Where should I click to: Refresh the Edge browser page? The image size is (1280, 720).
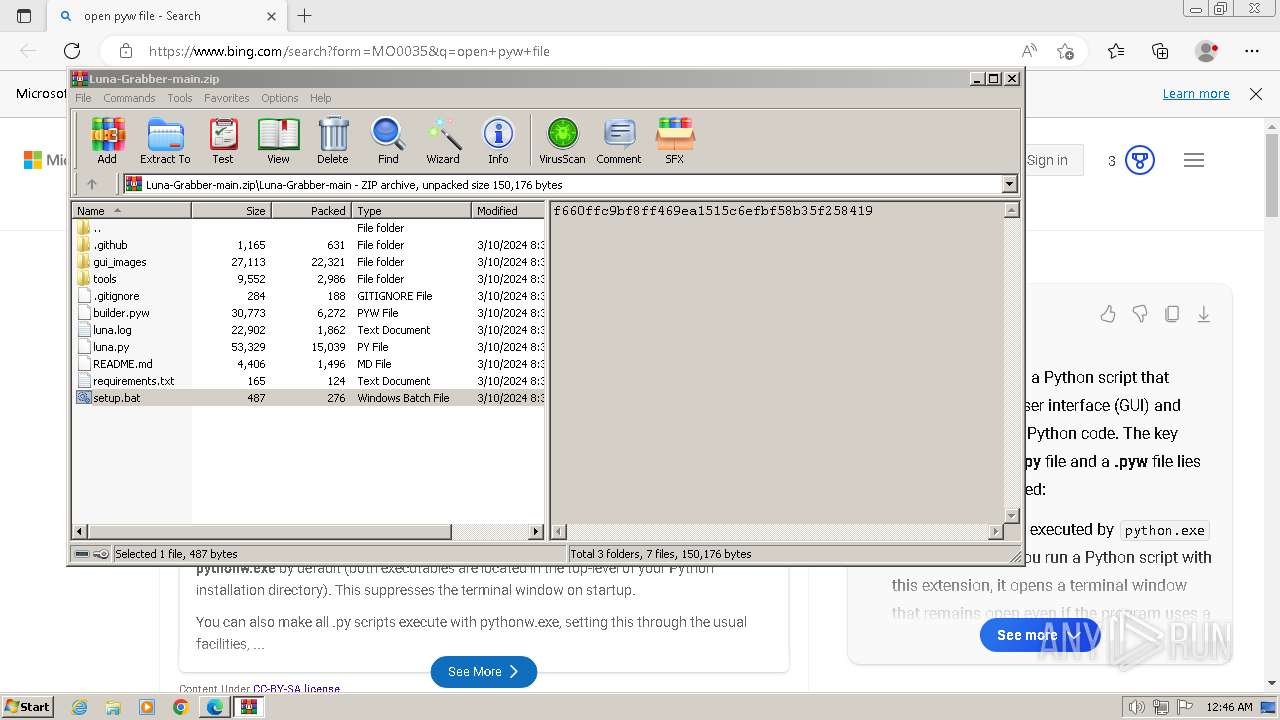(72, 51)
